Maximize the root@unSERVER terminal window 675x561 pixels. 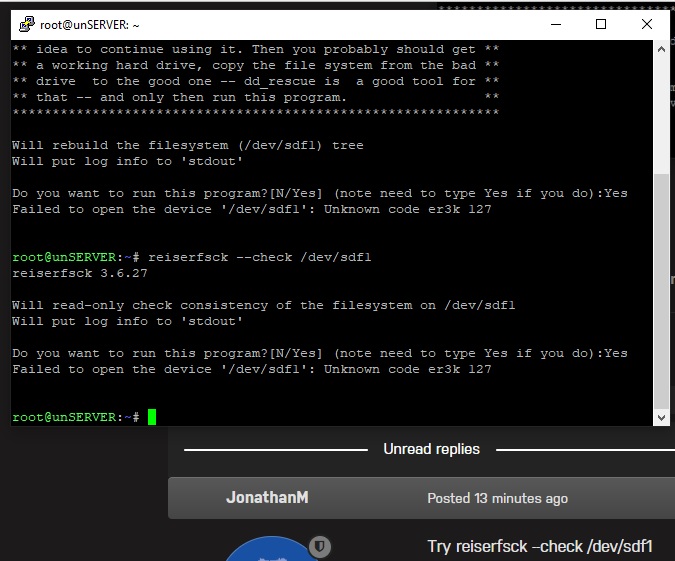pos(601,25)
